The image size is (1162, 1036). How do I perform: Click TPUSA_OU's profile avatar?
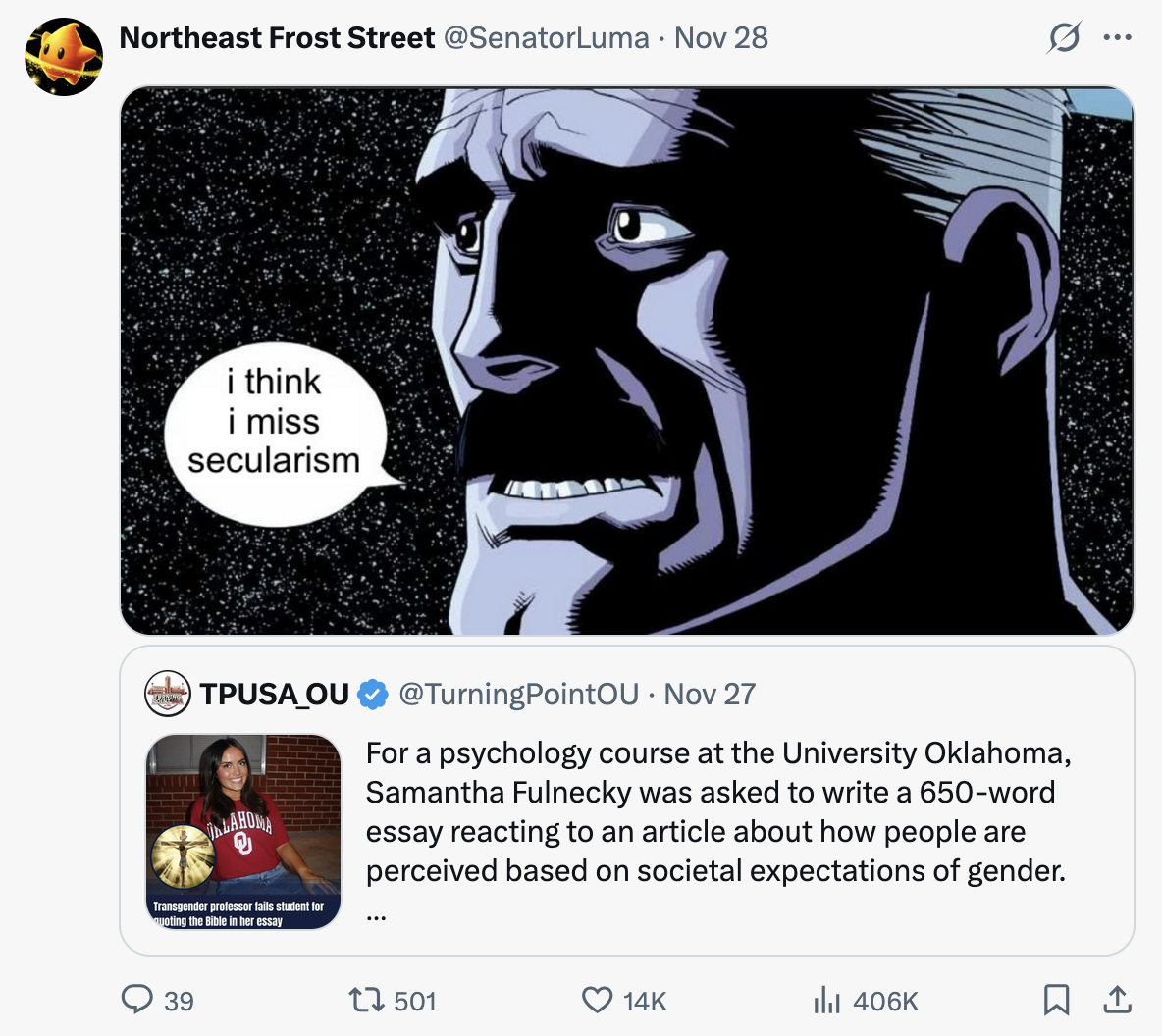pos(166,694)
